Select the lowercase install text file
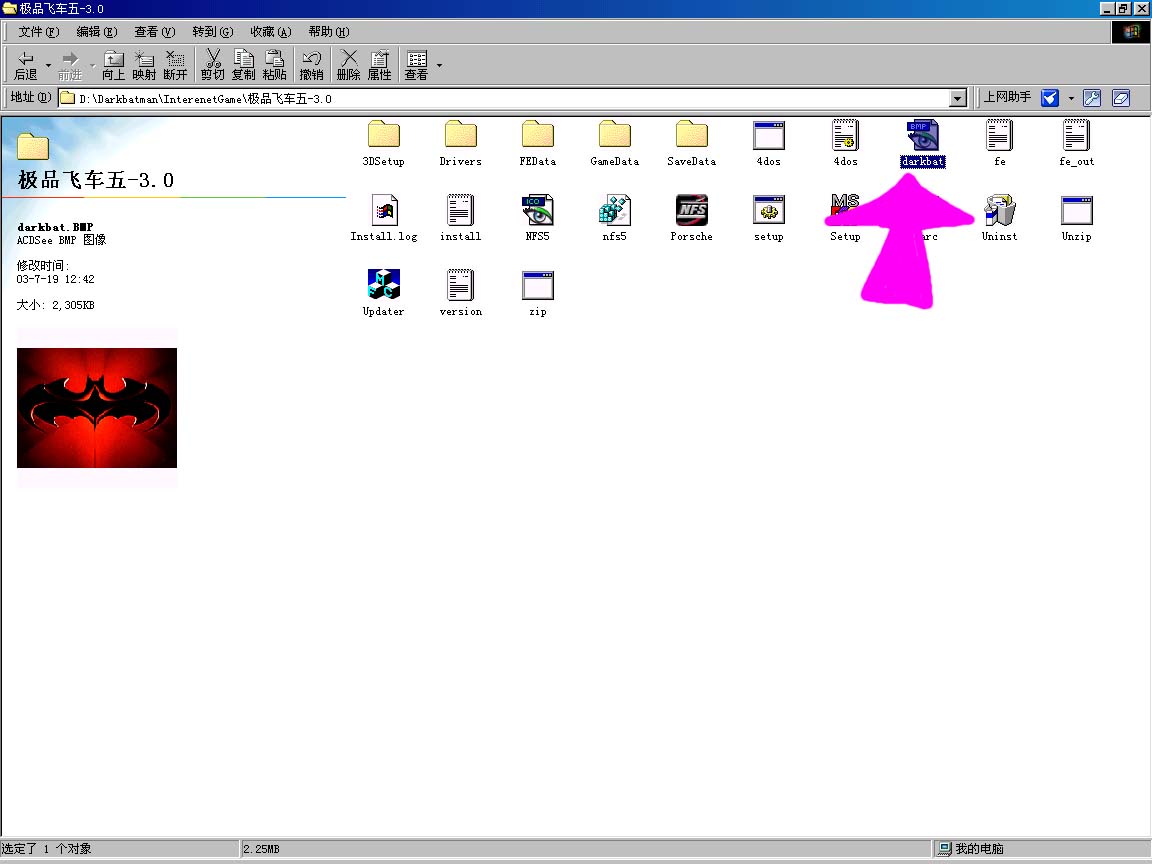The width and height of the screenshot is (1152, 864). 461,218
